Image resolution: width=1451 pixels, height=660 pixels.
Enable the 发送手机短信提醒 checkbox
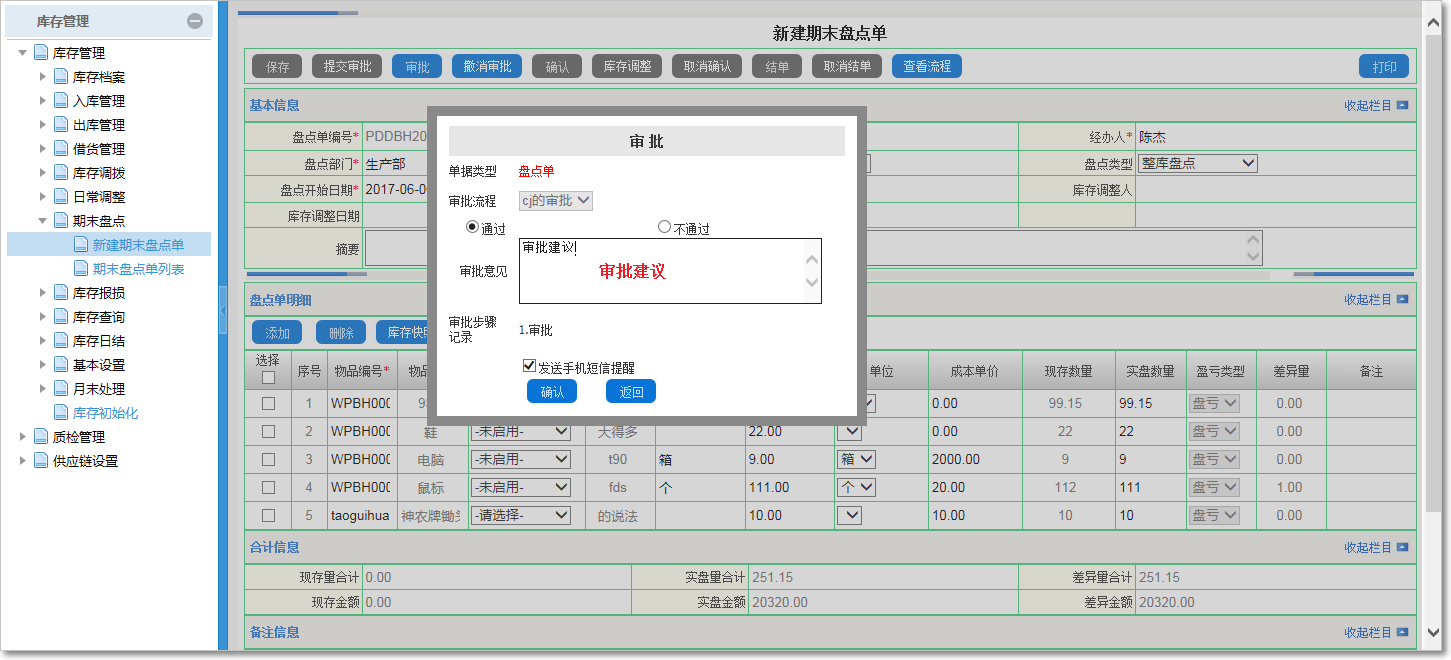point(529,364)
